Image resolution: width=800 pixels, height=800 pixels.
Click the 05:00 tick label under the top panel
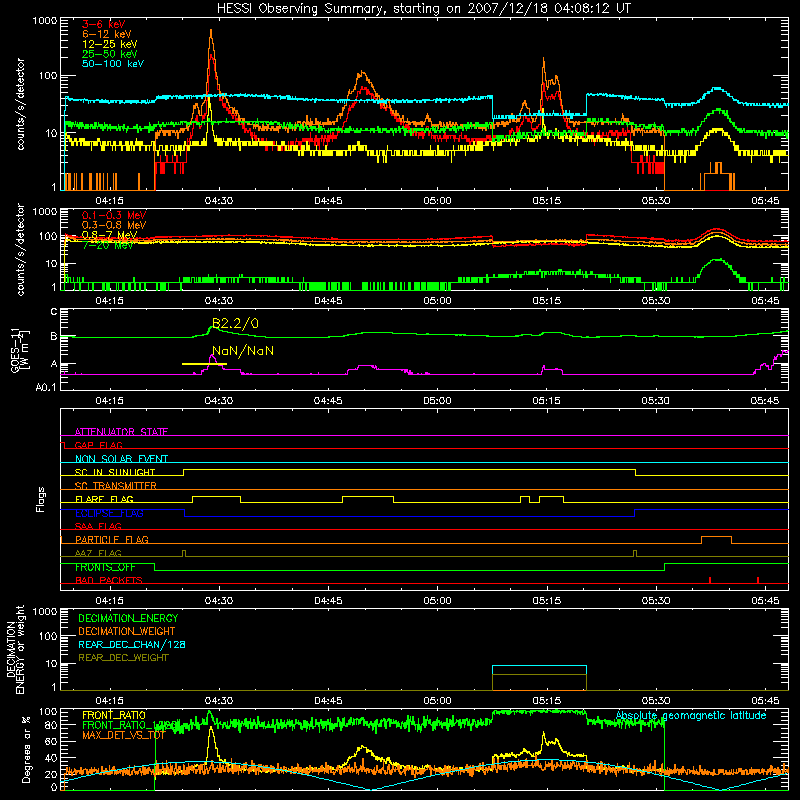[437, 201]
